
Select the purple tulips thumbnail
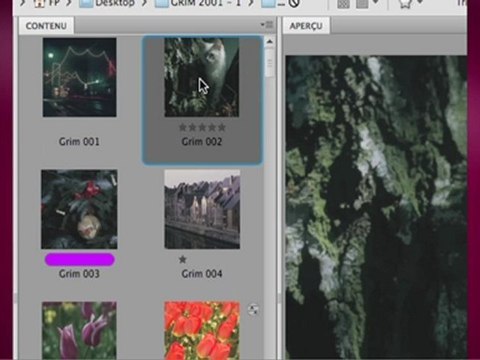(79, 330)
